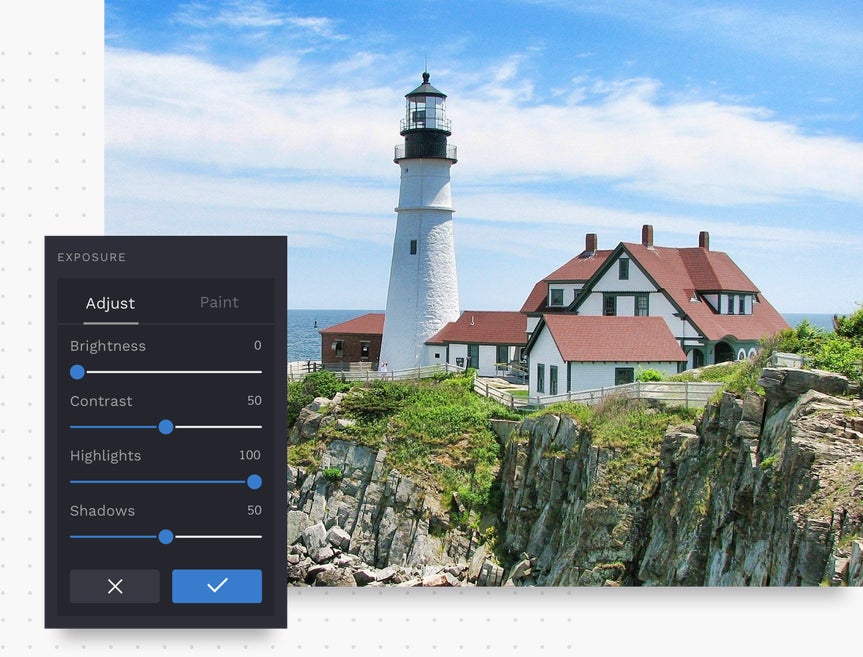Click the EXPOSURE panel title
The image size is (863, 657).
click(91, 257)
